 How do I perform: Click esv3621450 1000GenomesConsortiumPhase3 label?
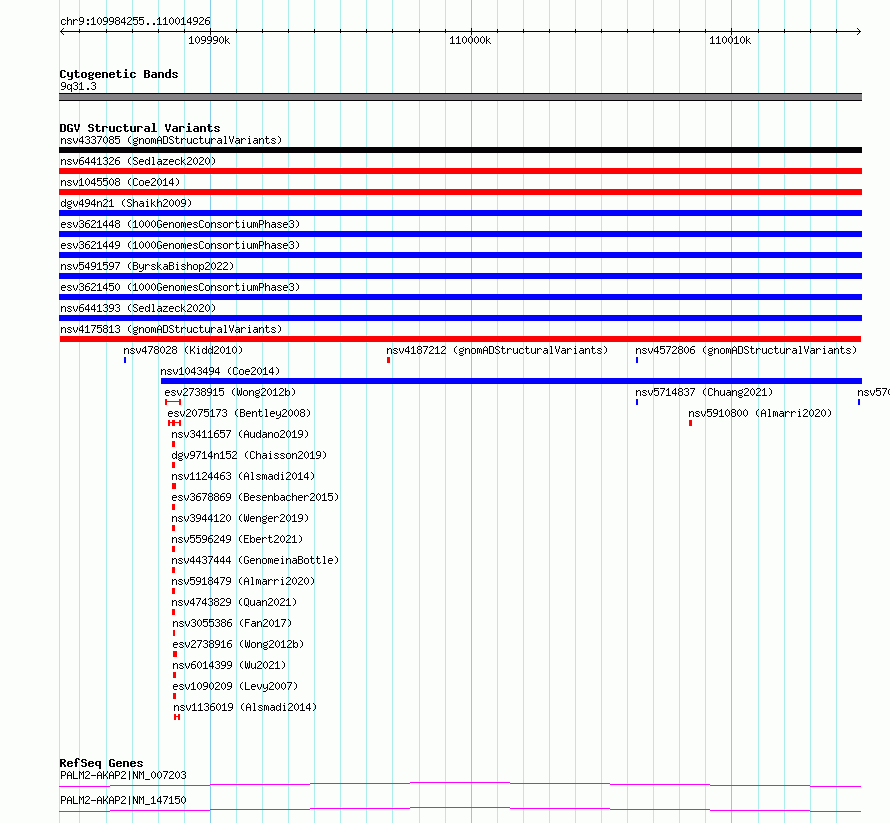coord(180,287)
